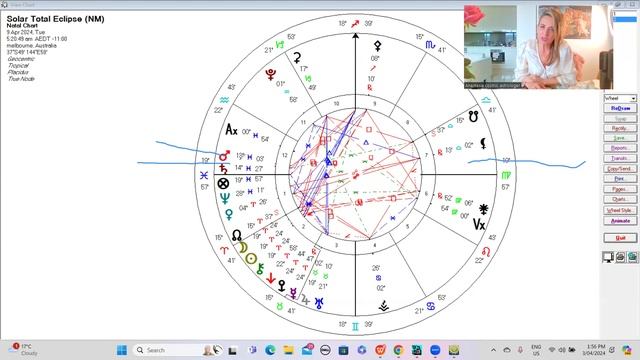640x360 pixels.
Task: Click the Vx vertex label
Action: 479,224
